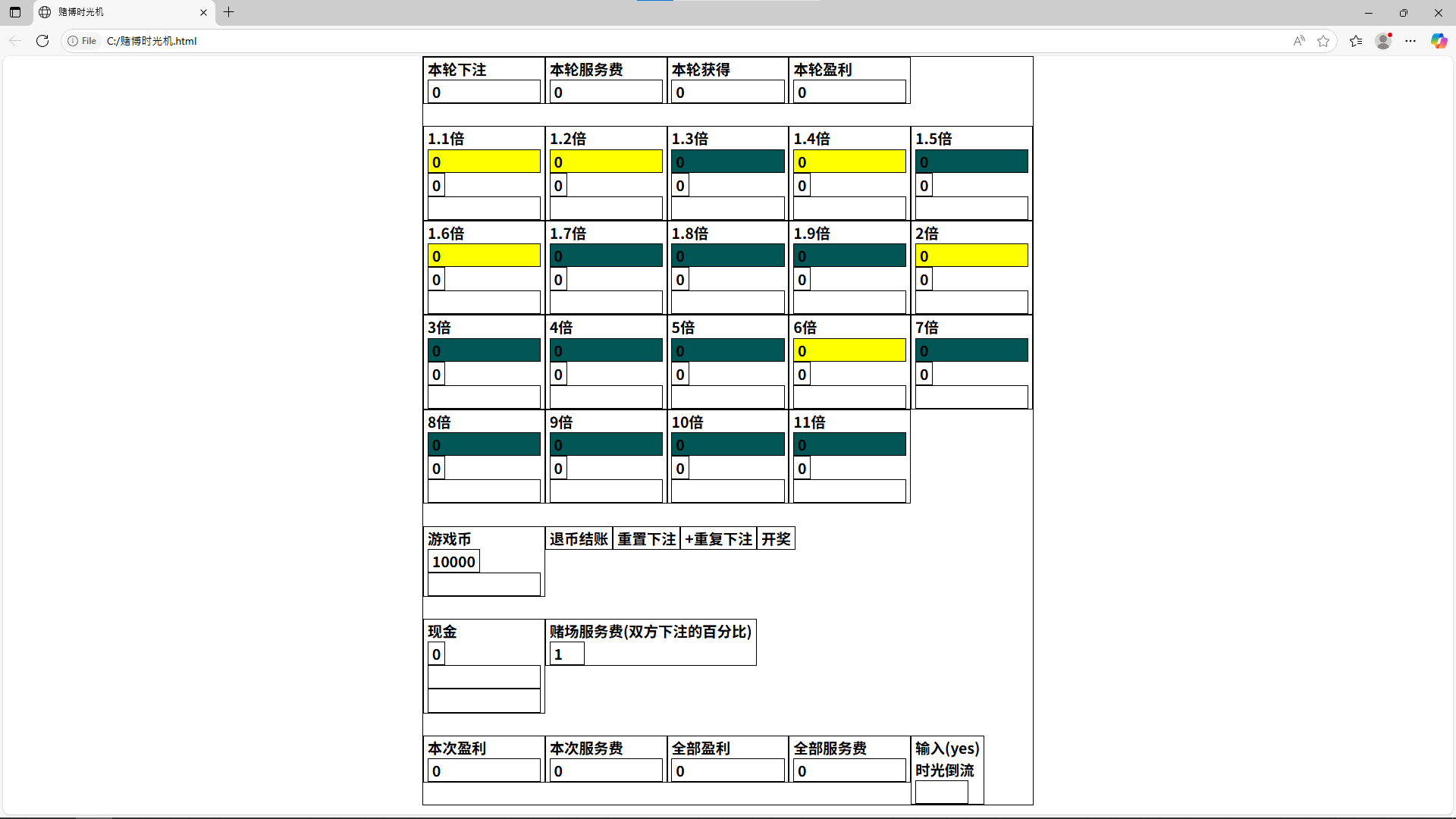
Task: Click the 赌场服务费 percentage input
Action: (x=566, y=654)
